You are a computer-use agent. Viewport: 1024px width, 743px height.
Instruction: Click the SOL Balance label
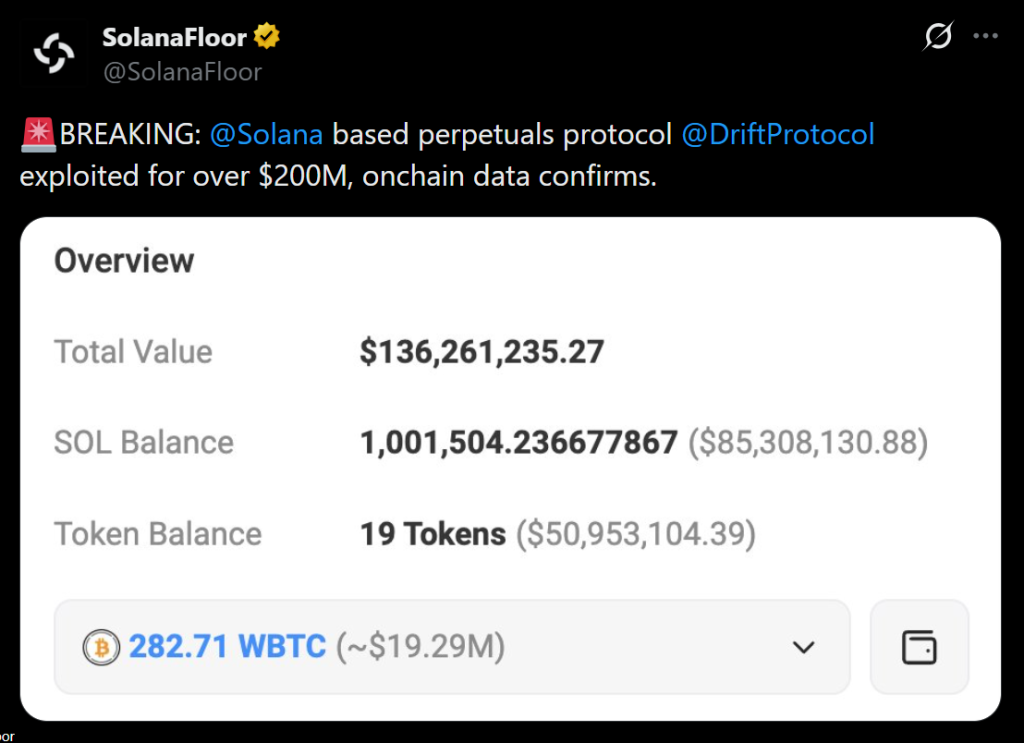[143, 443]
